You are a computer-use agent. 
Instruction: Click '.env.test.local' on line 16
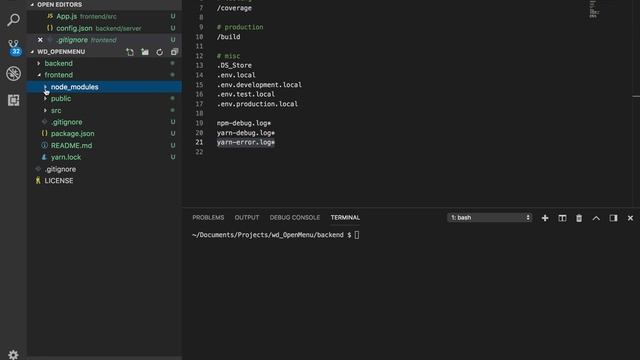click(x=246, y=94)
